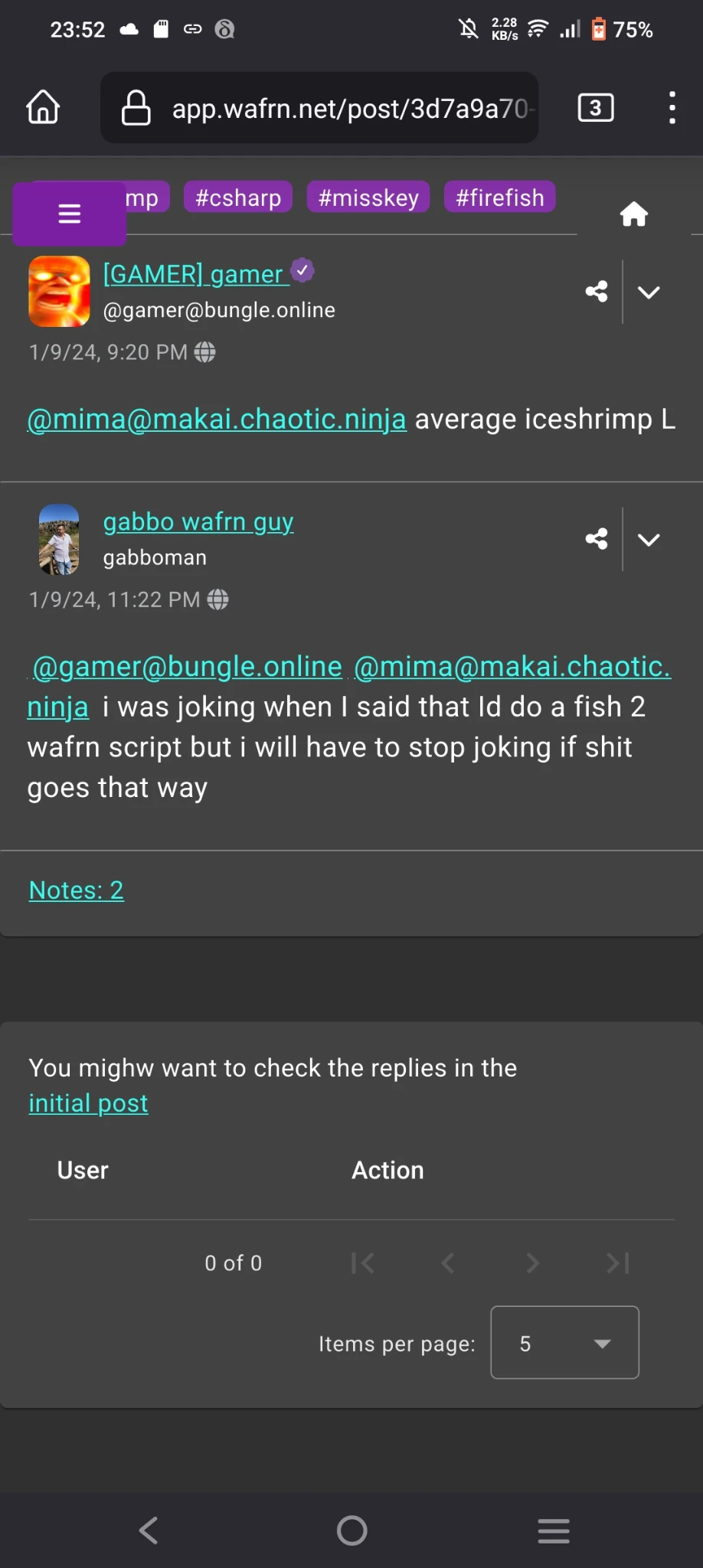
Task: Open the purple hamburger side menu
Action: pos(69,214)
